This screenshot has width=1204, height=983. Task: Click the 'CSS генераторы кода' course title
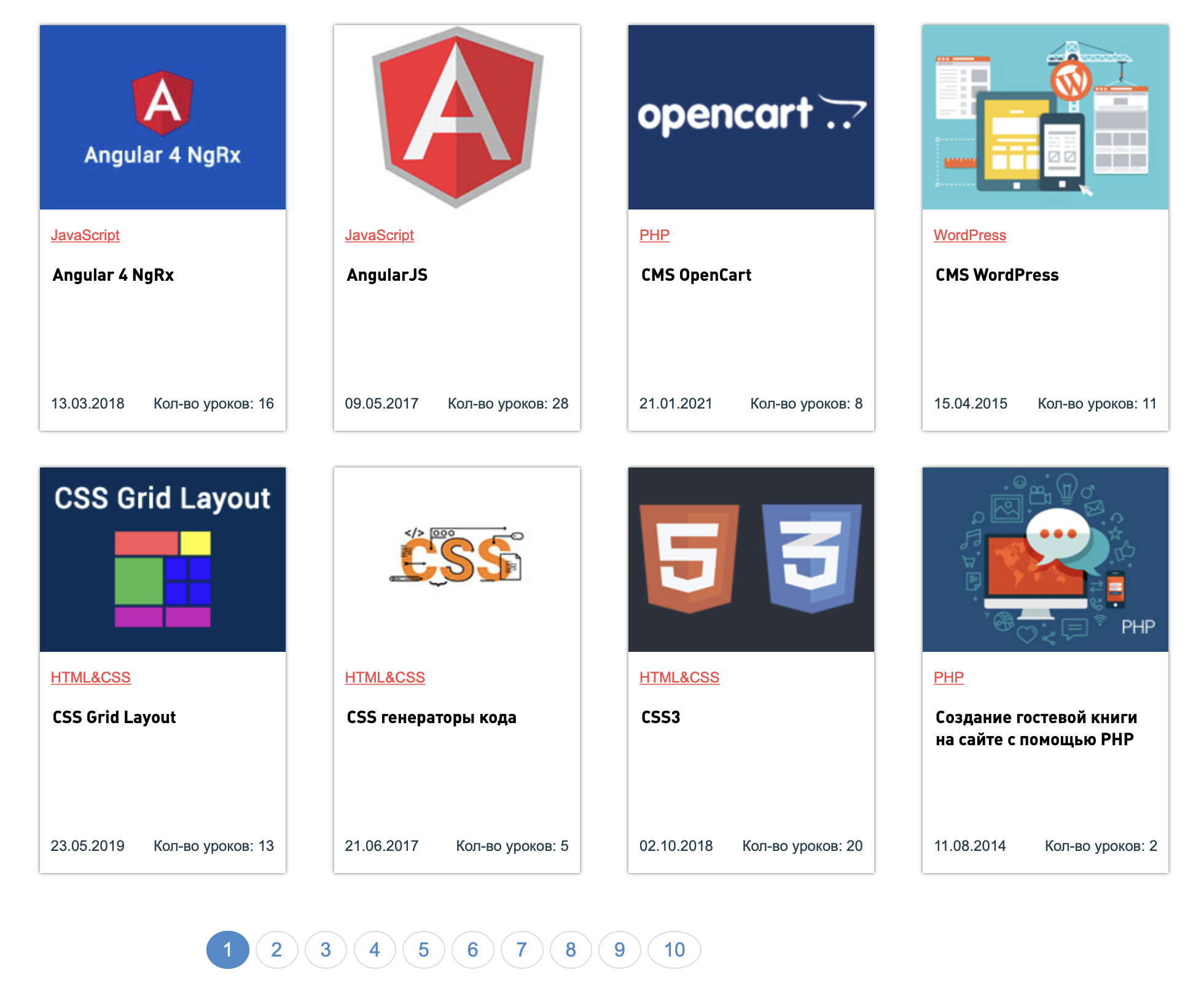point(432,718)
